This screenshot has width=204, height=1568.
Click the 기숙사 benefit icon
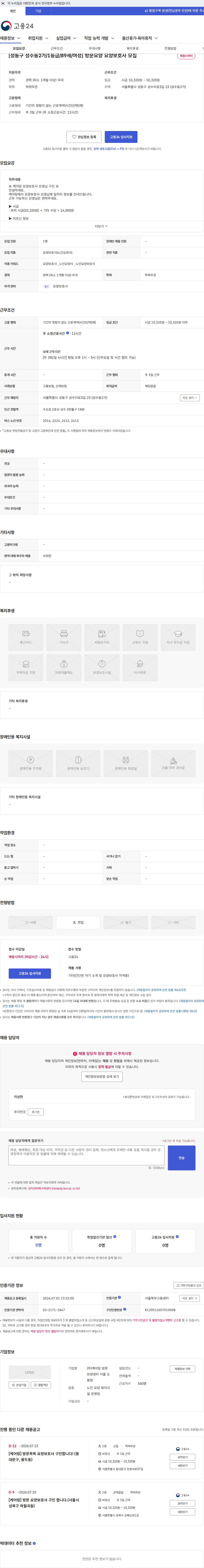coord(64,637)
